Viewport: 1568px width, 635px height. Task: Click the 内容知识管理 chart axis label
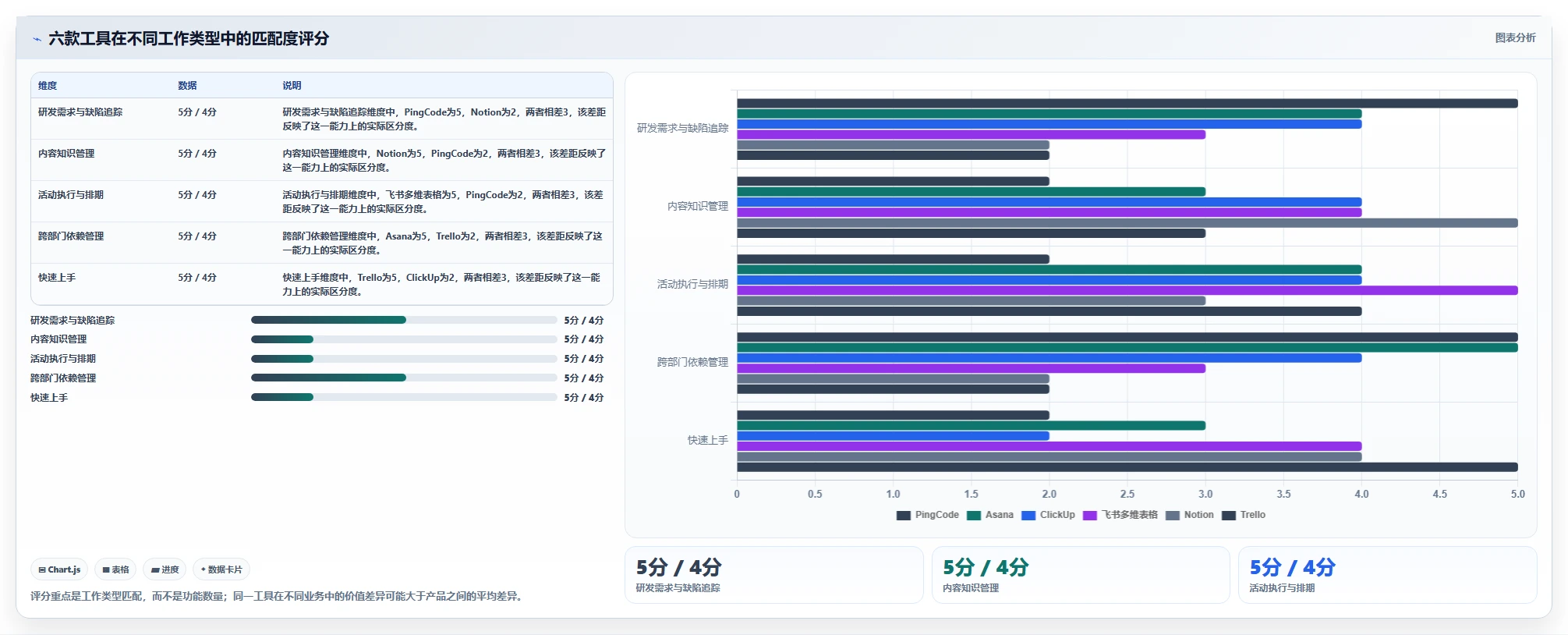pos(698,206)
